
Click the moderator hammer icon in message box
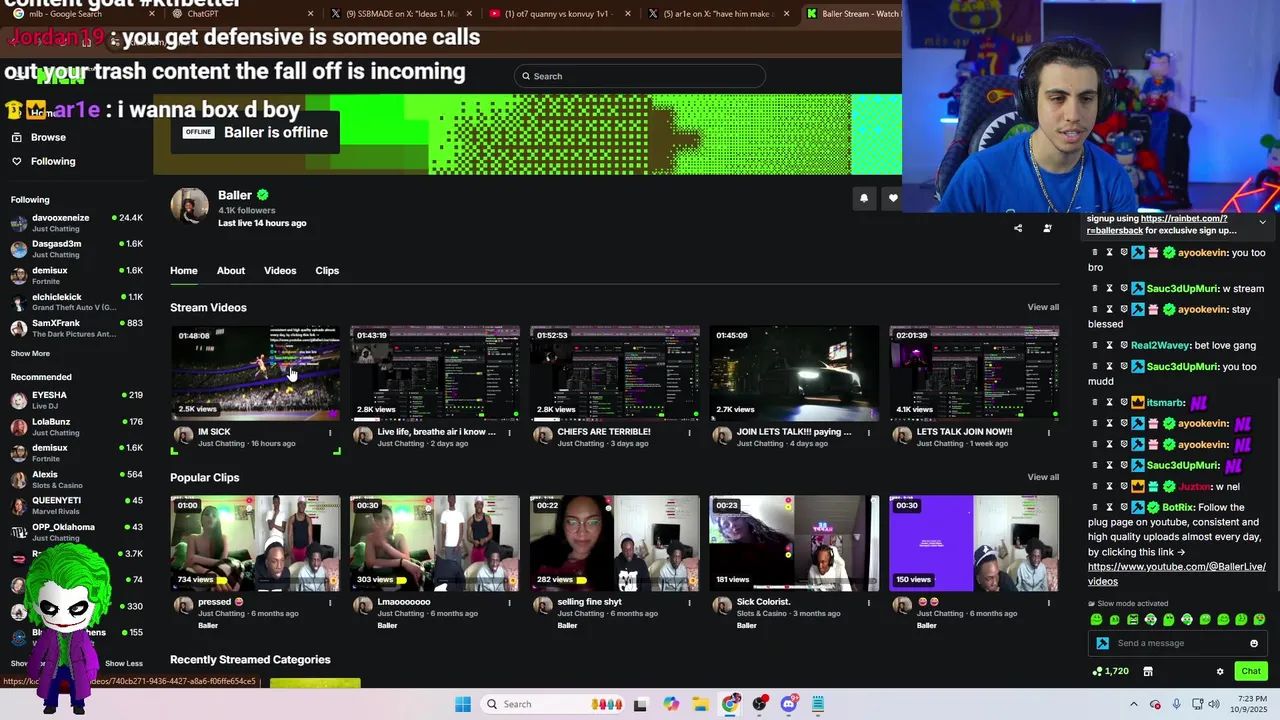coord(1102,643)
